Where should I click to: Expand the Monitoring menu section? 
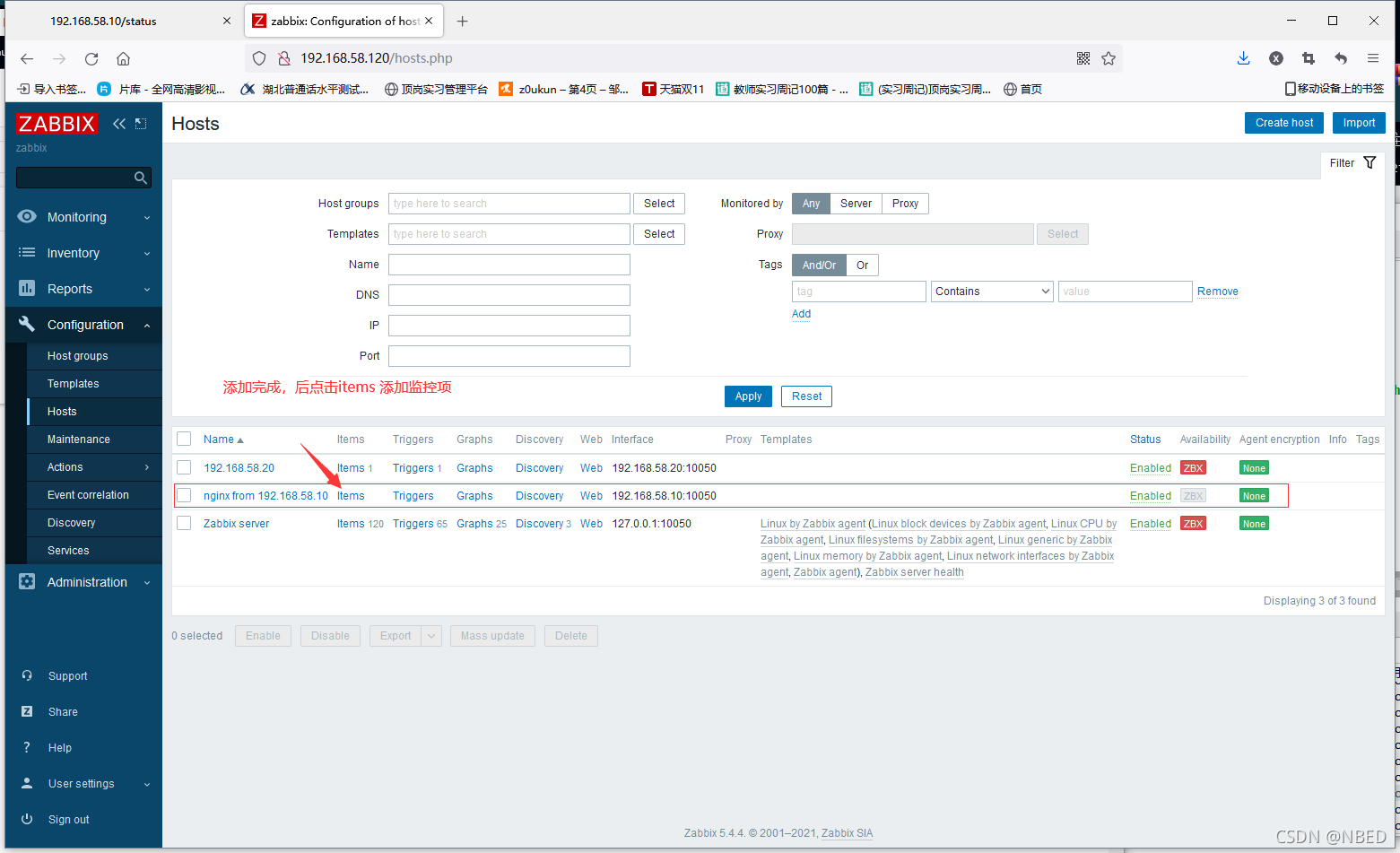pyautogui.click(x=147, y=217)
